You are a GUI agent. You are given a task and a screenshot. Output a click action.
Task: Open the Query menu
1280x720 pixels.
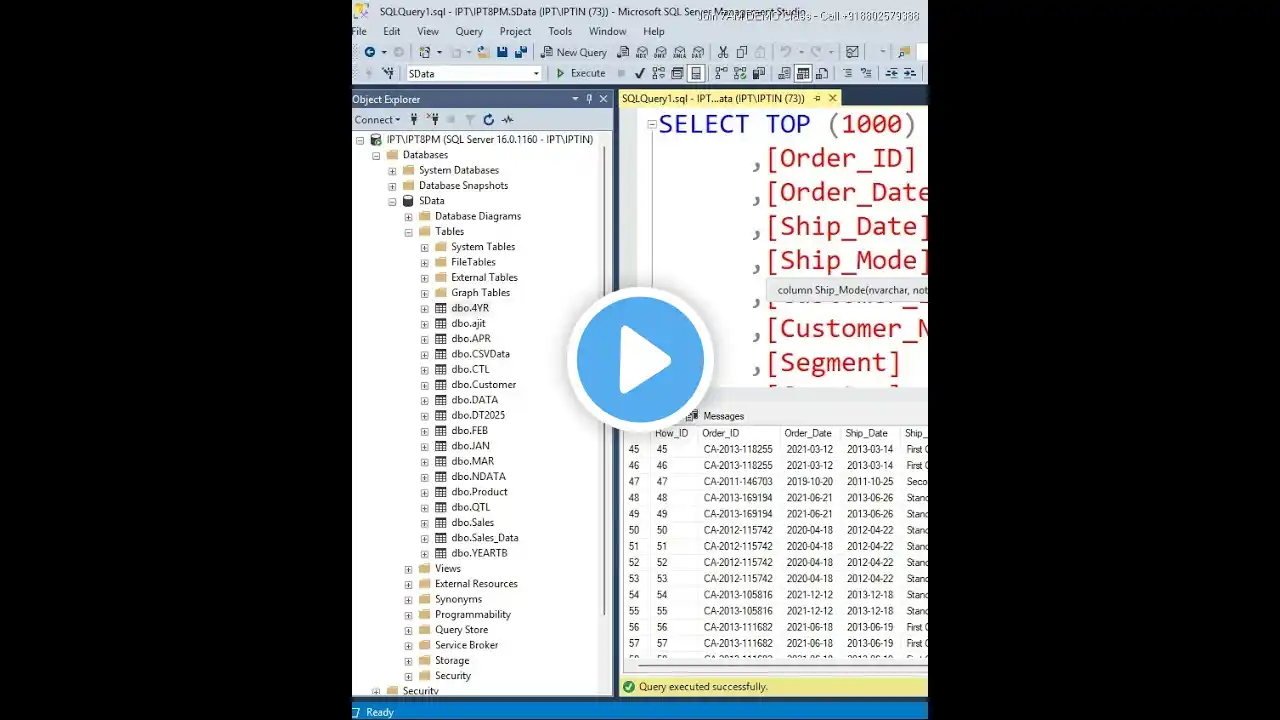(x=469, y=31)
